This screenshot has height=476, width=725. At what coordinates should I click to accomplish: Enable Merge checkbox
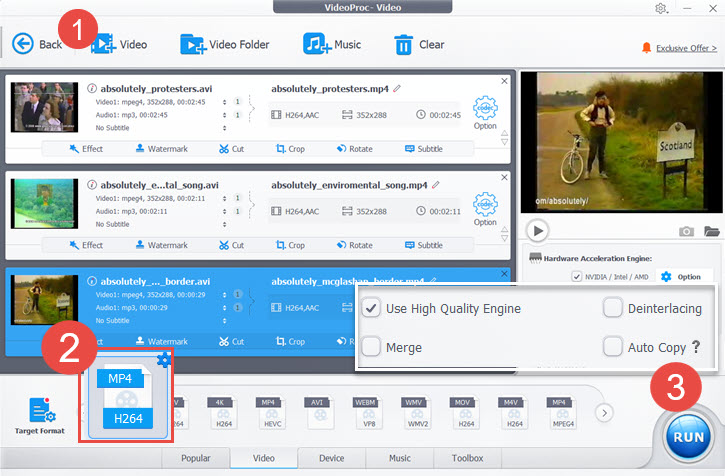click(371, 347)
